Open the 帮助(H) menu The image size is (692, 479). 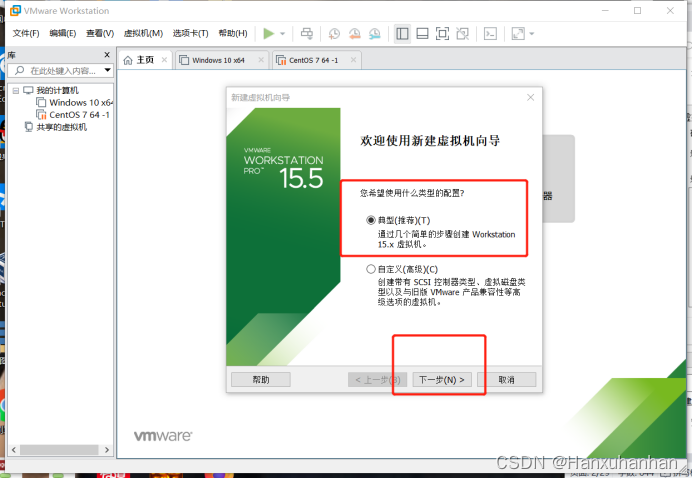pyautogui.click(x=233, y=33)
